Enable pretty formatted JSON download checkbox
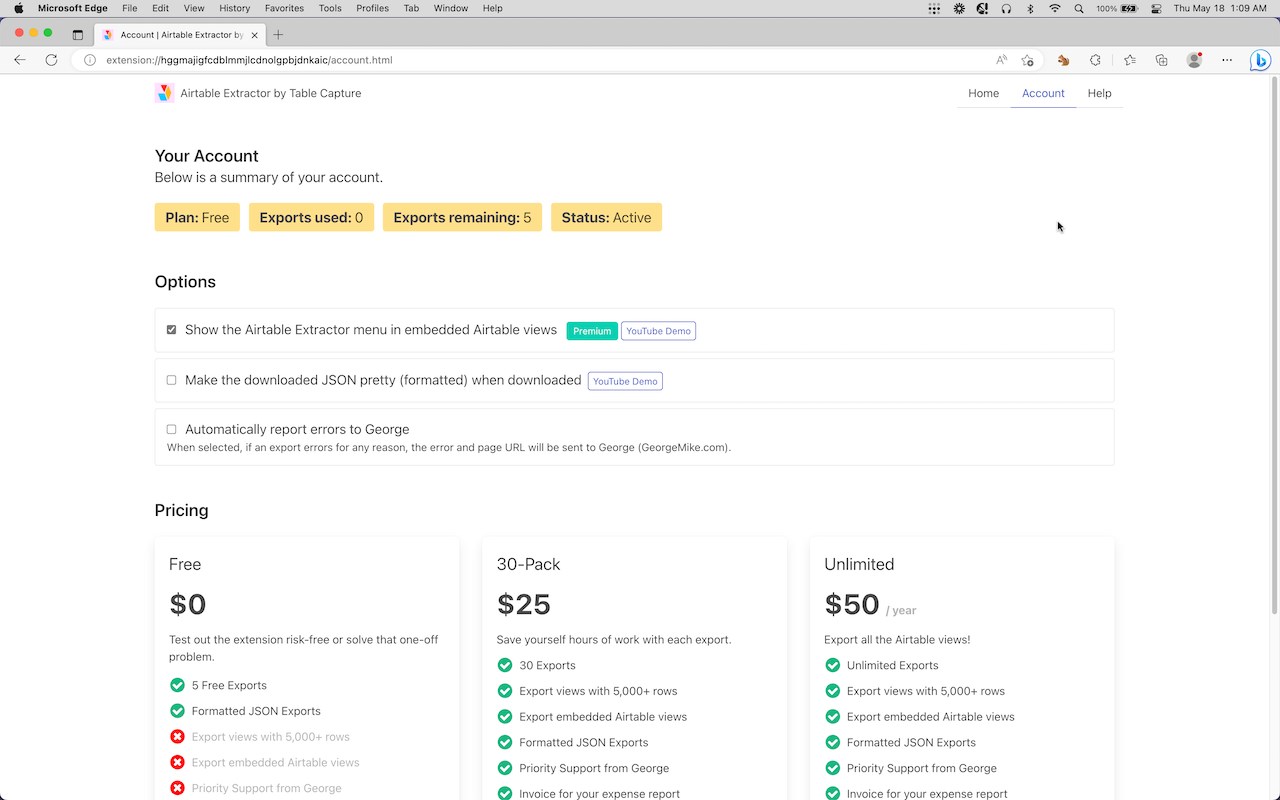The image size is (1280, 800). pyautogui.click(x=171, y=380)
